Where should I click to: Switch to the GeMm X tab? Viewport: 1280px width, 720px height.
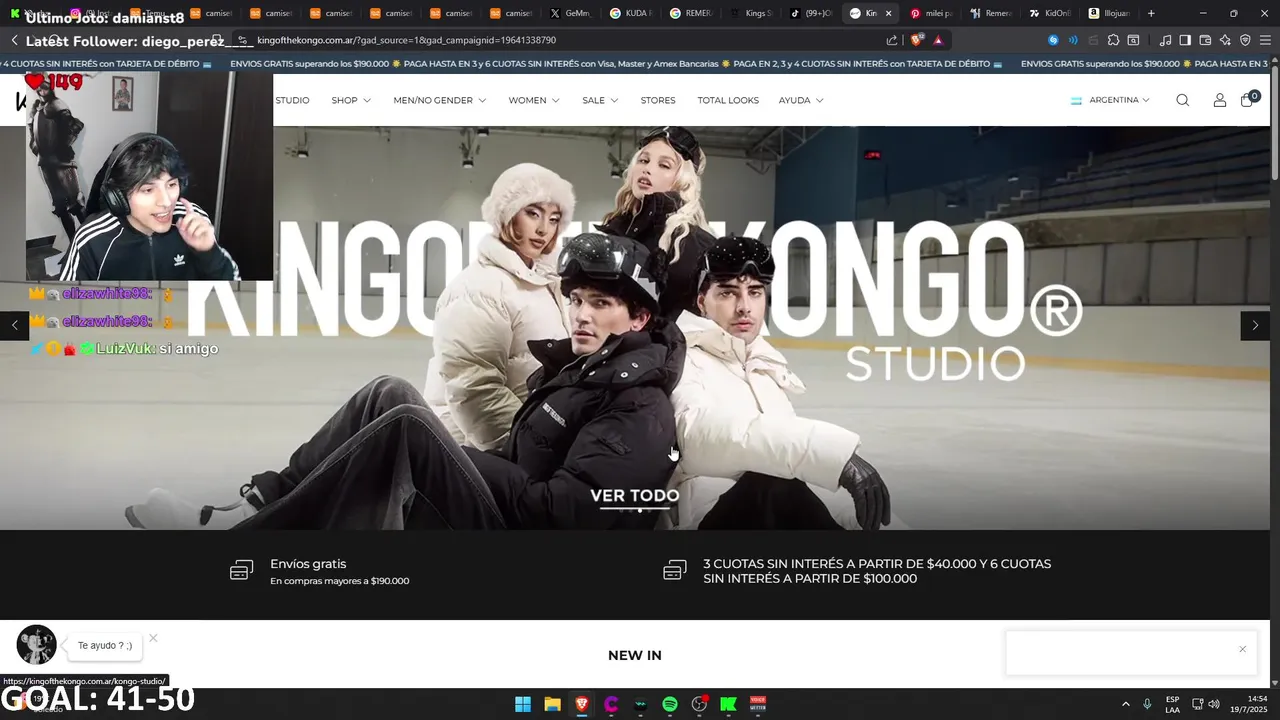pyautogui.click(x=570, y=13)
